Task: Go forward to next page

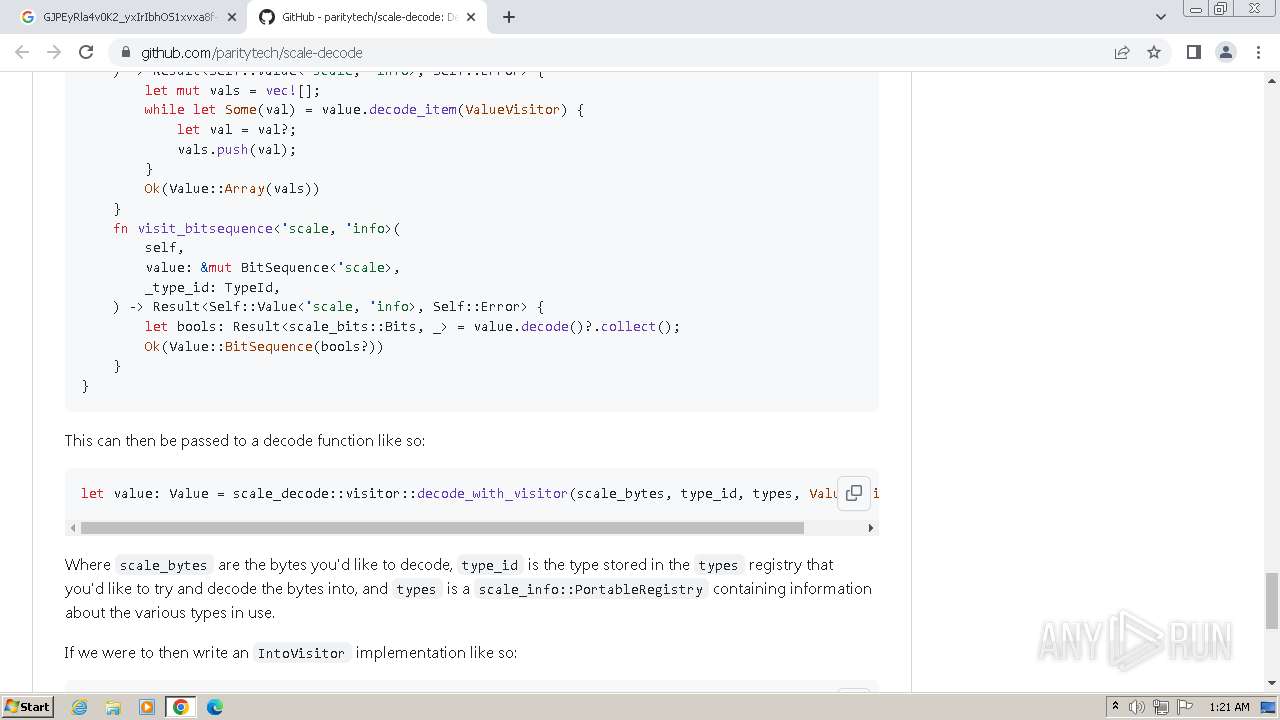Action: pos(54,52)
